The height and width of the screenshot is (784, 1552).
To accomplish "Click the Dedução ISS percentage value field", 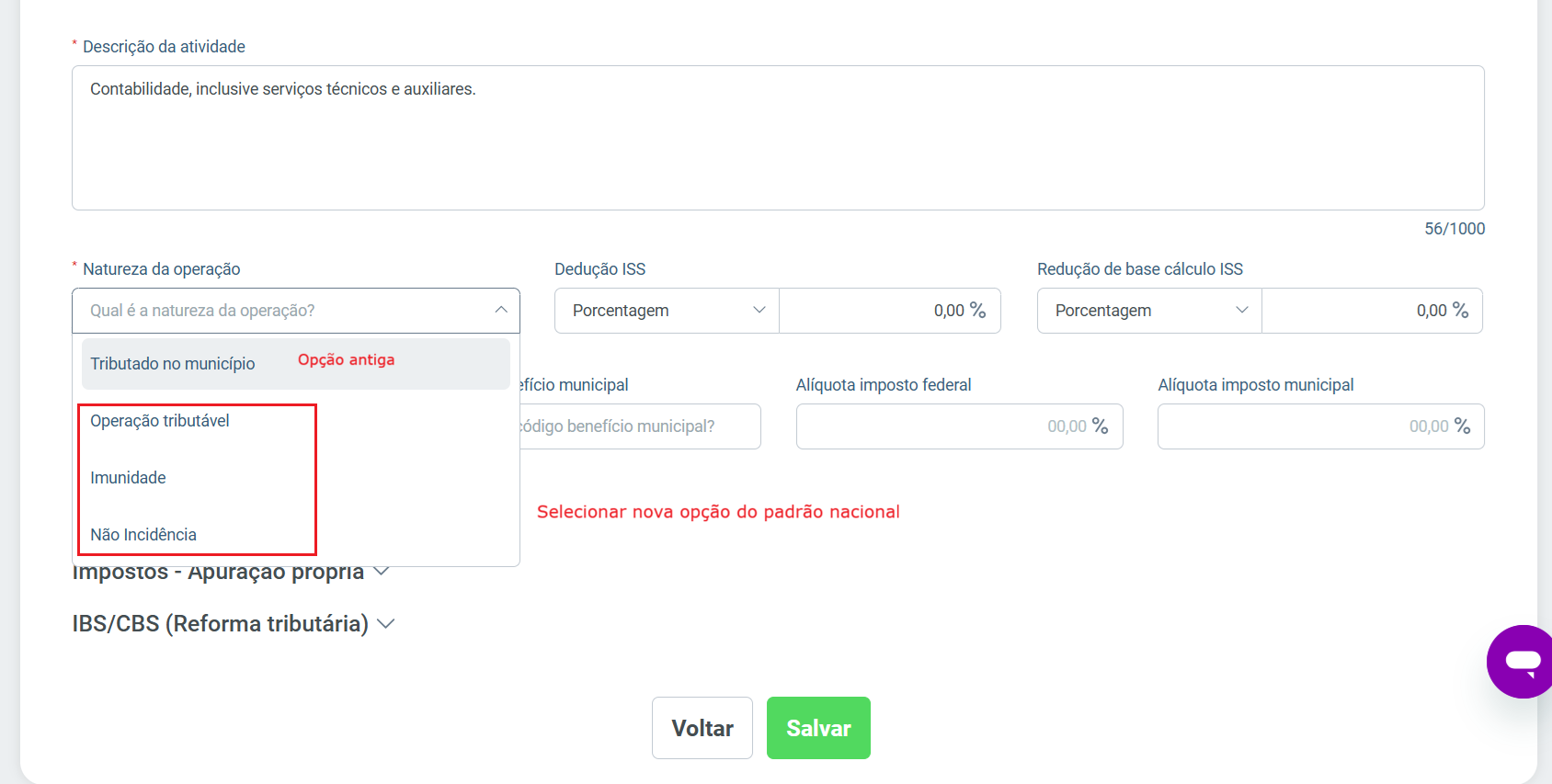I will click(x=890, y=311).
